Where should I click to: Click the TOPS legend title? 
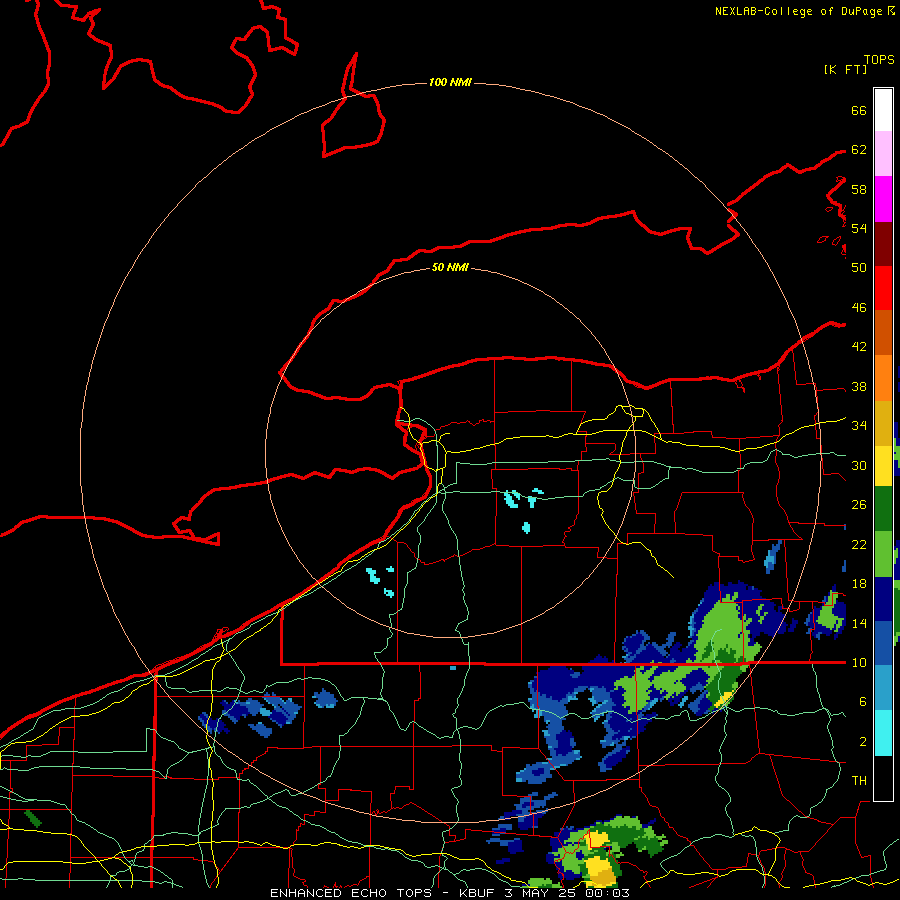[x=879, y=59]
